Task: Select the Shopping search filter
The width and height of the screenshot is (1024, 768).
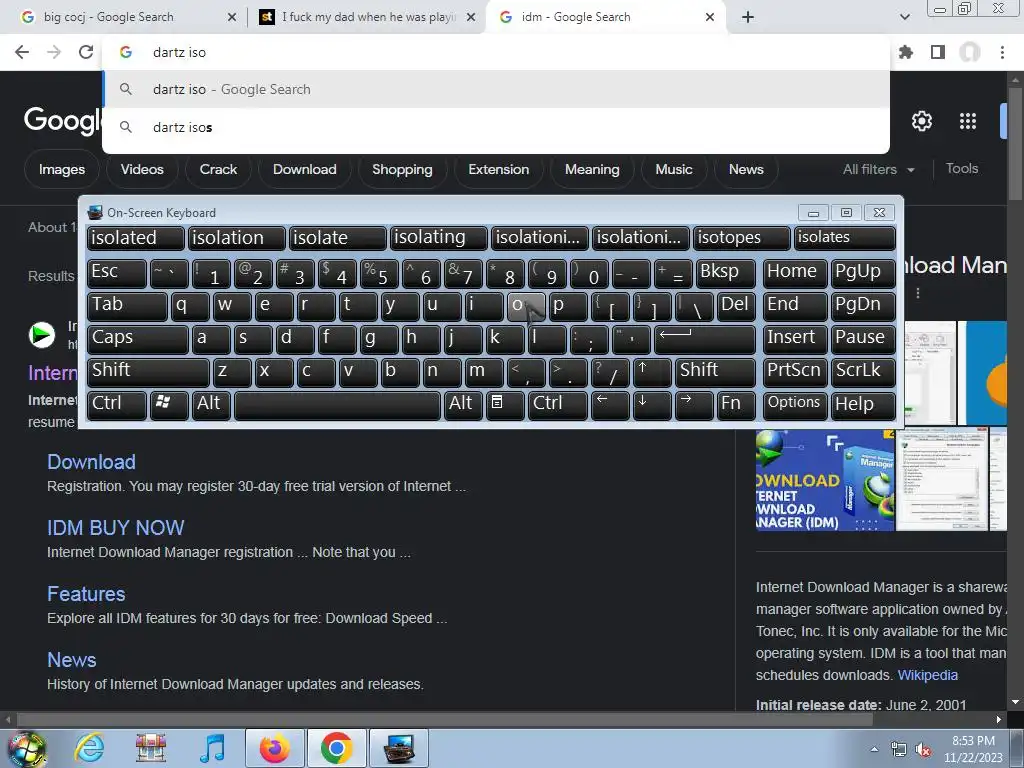Action: click(402, 169)
